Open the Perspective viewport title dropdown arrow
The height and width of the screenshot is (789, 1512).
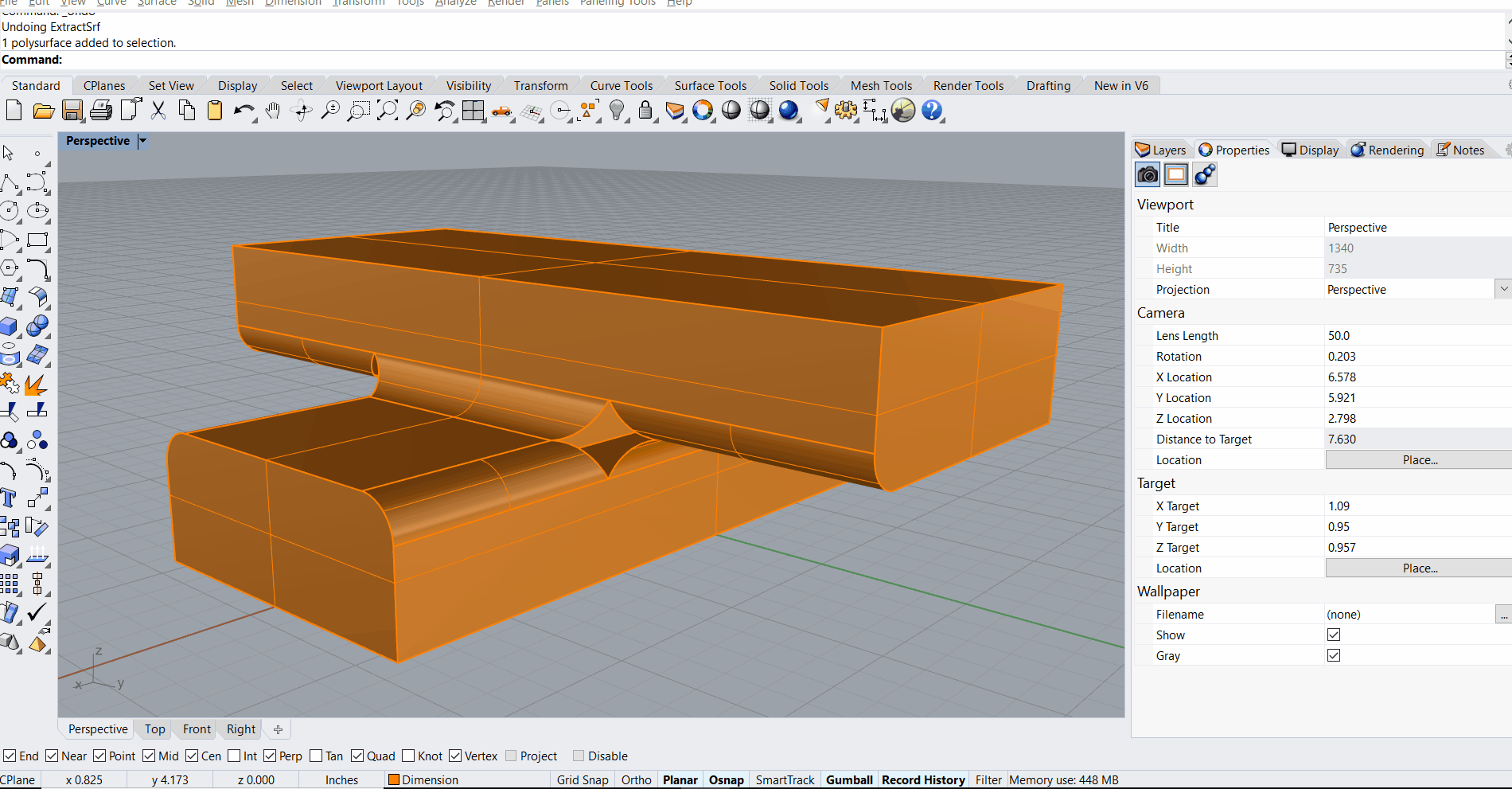tap(142, 141)
